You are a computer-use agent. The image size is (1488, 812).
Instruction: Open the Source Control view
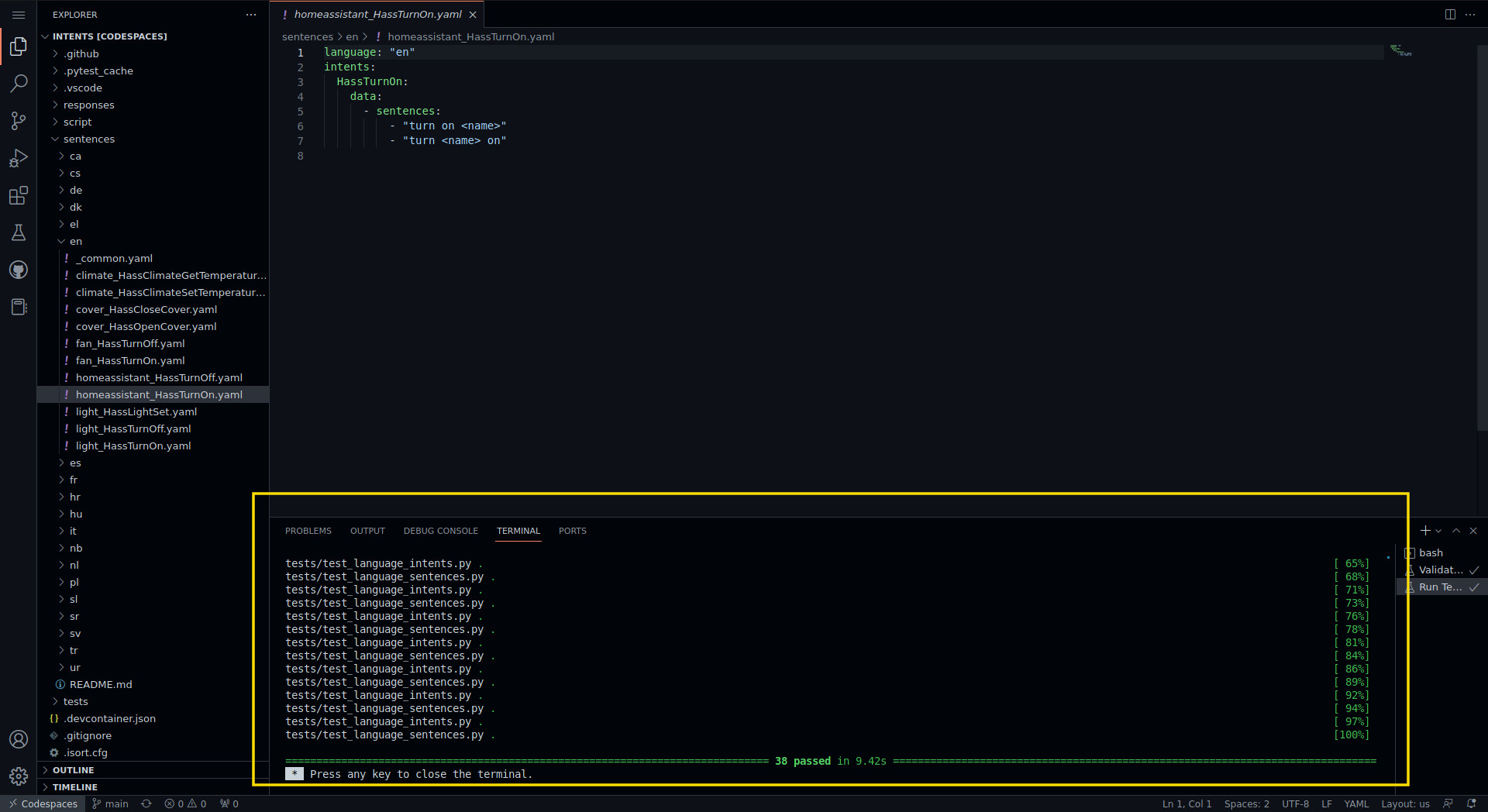[x=19, y=121]
